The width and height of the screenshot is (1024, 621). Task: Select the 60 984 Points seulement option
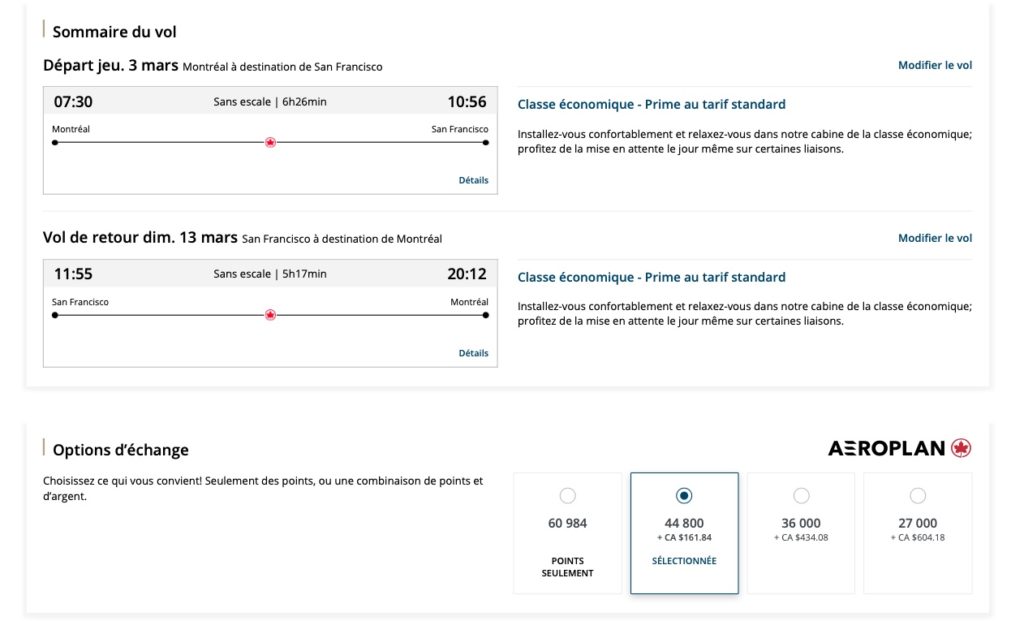(x=568, y=494)
